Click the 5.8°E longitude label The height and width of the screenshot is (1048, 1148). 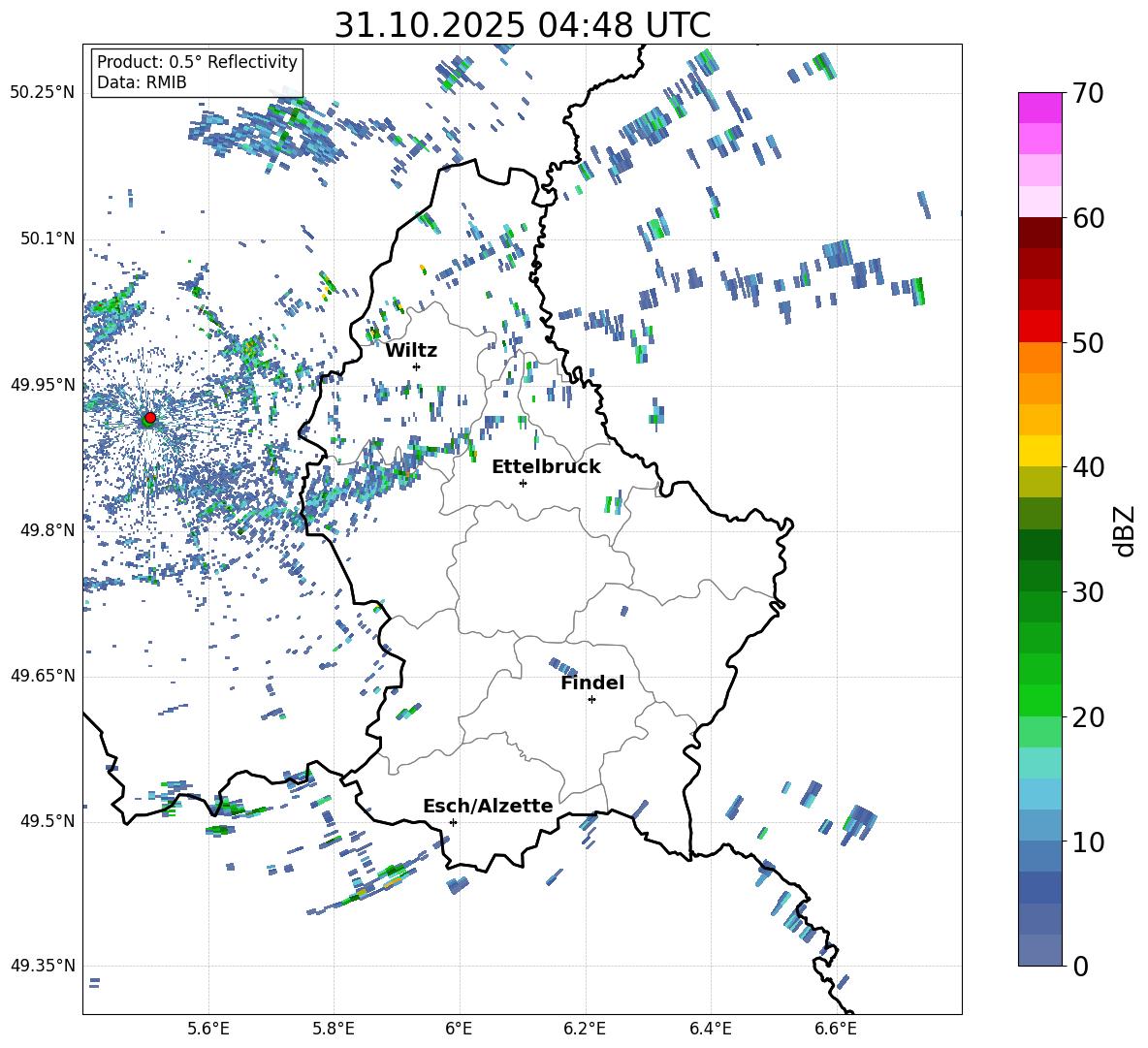click(334, 1029)
